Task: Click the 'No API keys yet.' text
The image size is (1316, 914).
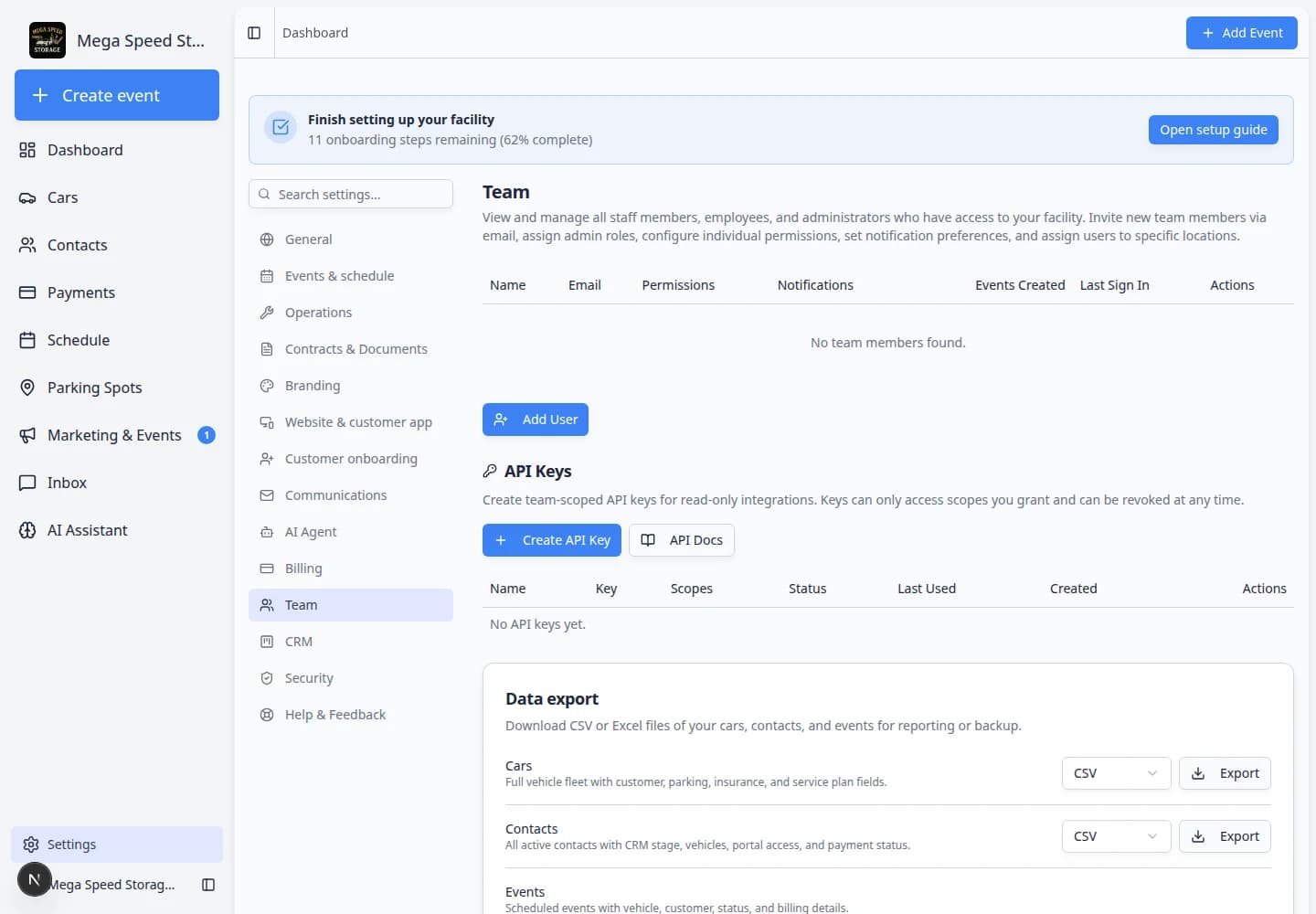Action: (537, 624)
